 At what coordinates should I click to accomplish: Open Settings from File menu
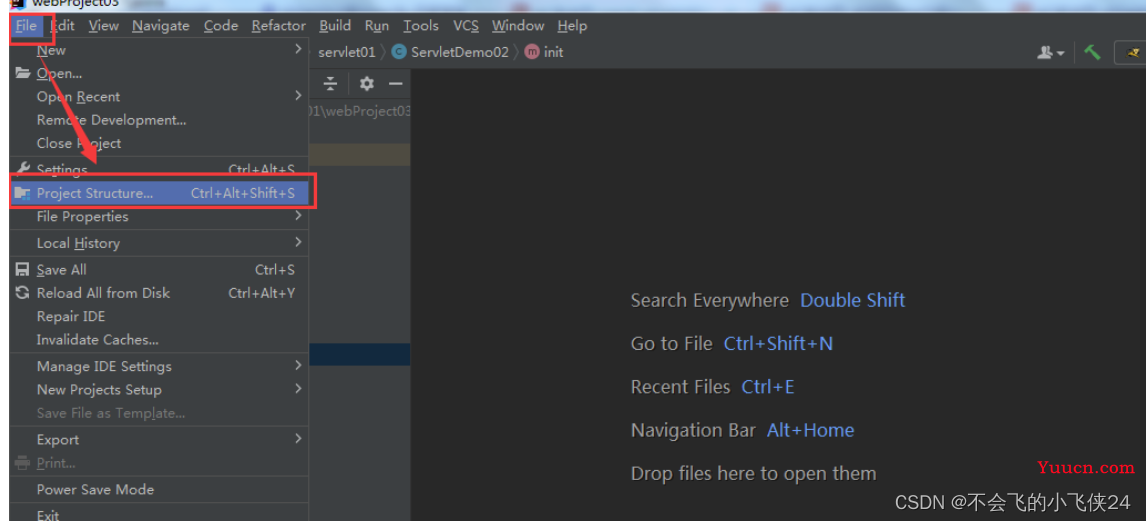click(159, 170)
